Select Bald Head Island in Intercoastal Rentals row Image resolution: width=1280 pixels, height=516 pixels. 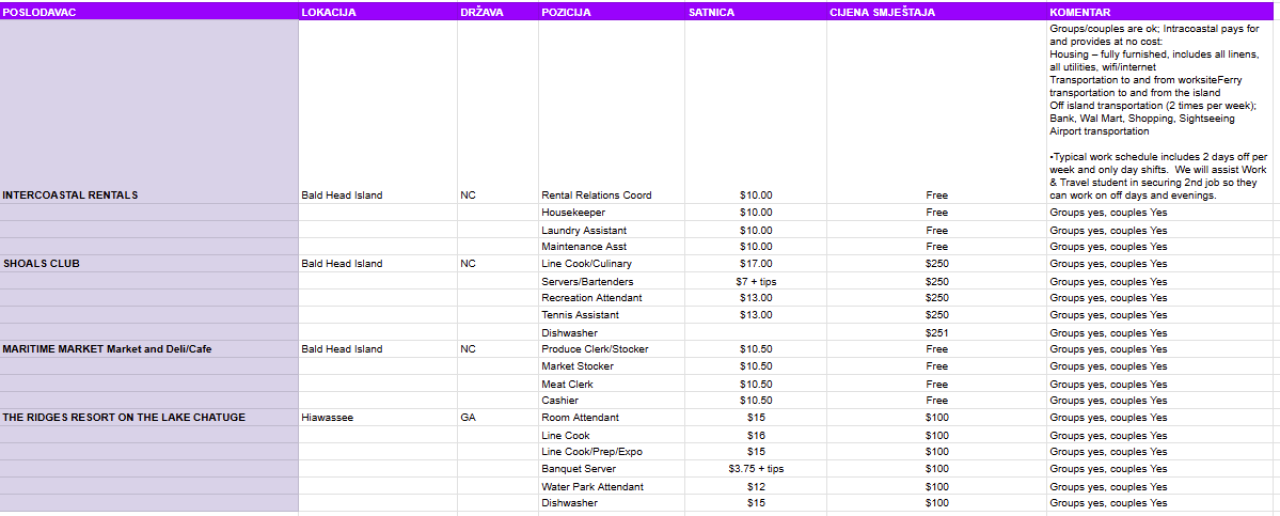pos(378,113)
